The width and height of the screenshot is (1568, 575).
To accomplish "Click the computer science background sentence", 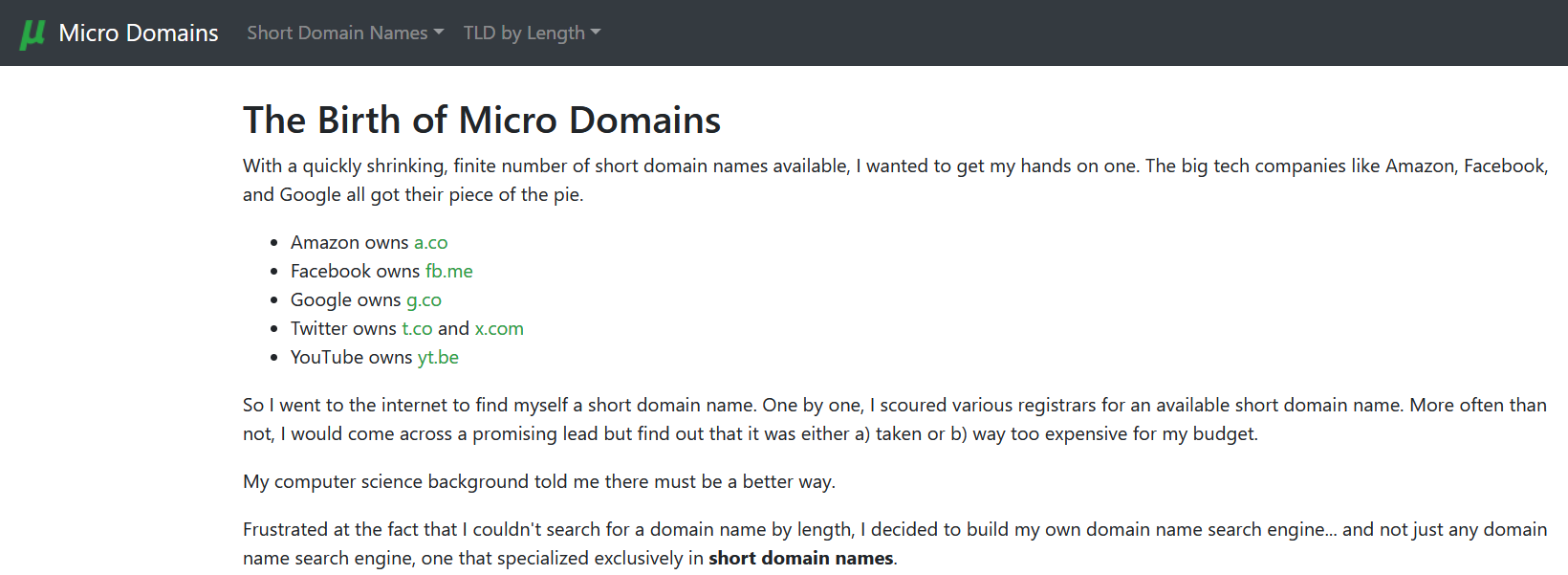I will click(x=538, y=482).
